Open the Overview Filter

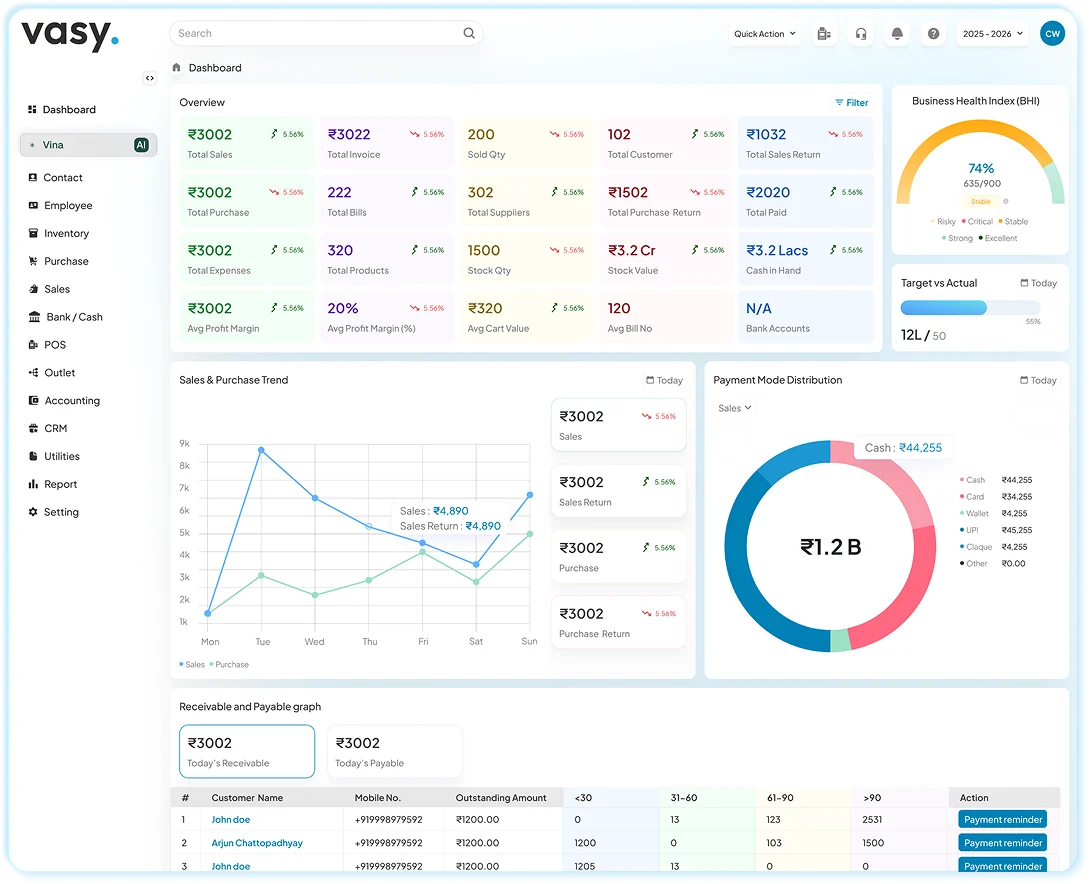tap(852, 102)
